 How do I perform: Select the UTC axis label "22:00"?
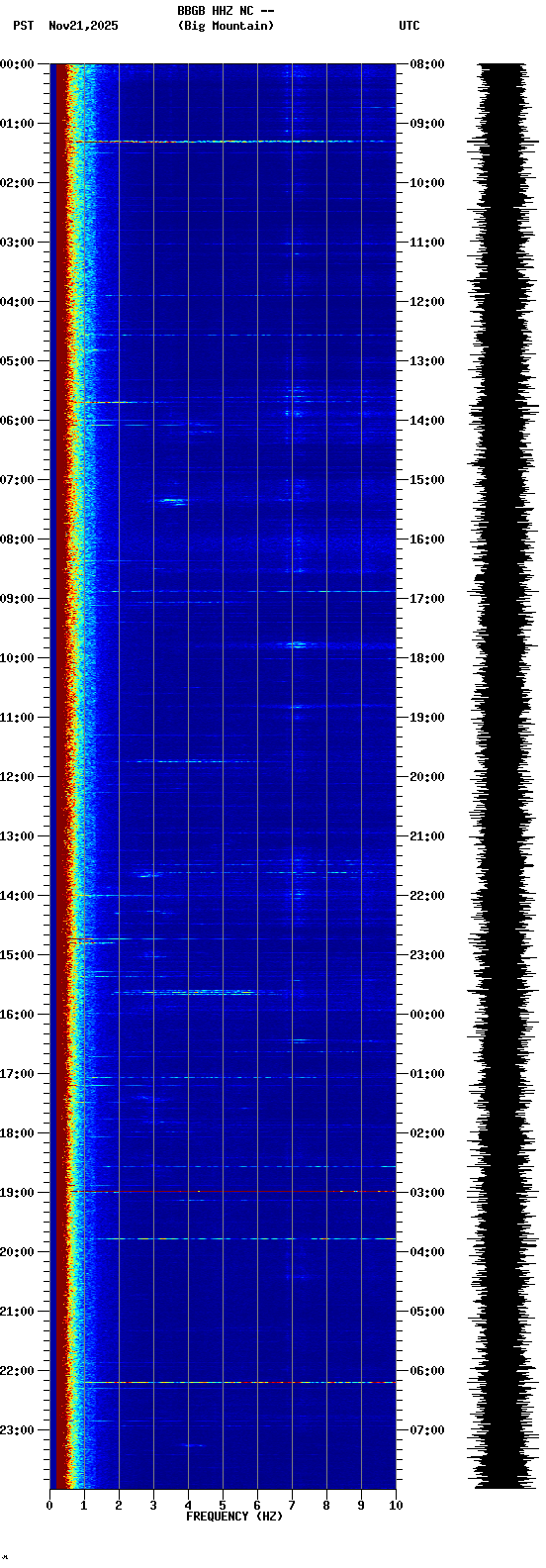pyautogui.click(x=427, y=896)
